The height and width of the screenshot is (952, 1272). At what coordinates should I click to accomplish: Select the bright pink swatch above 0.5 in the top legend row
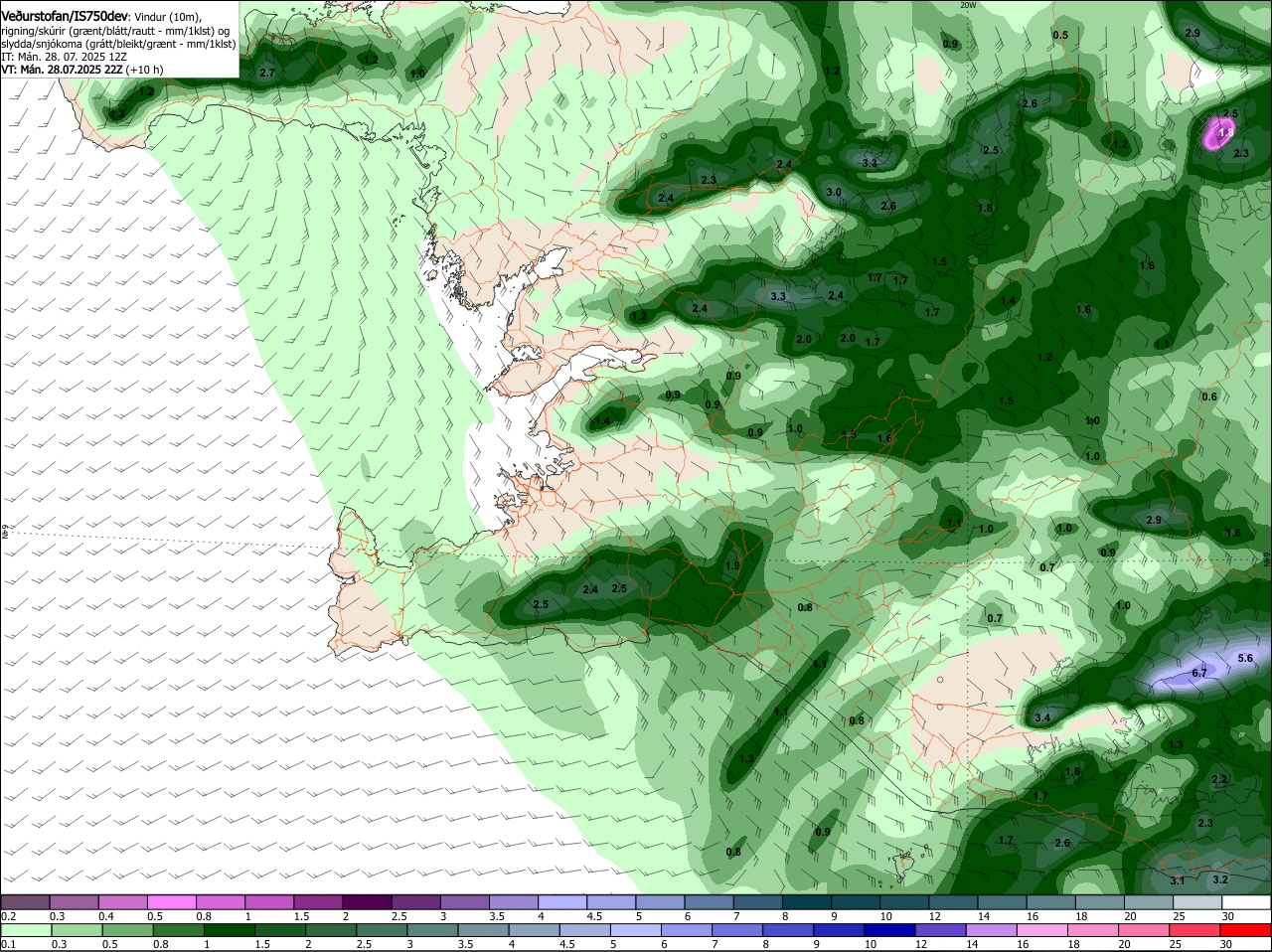(x=171, y=902)
